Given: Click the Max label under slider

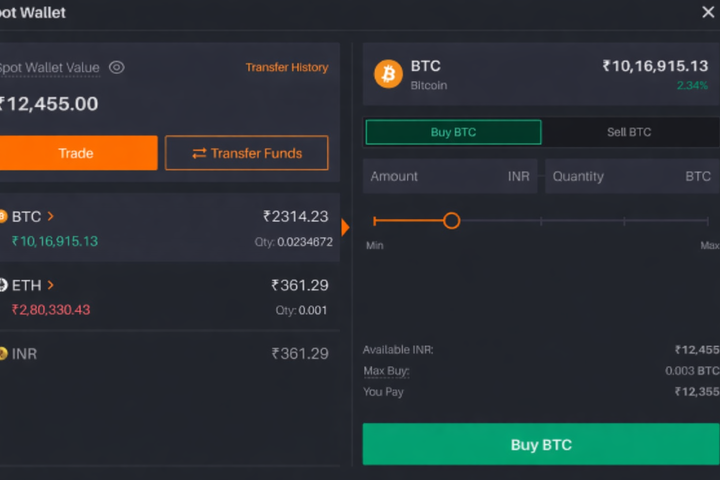Looking at the screenshot, I should pos(709,245).
